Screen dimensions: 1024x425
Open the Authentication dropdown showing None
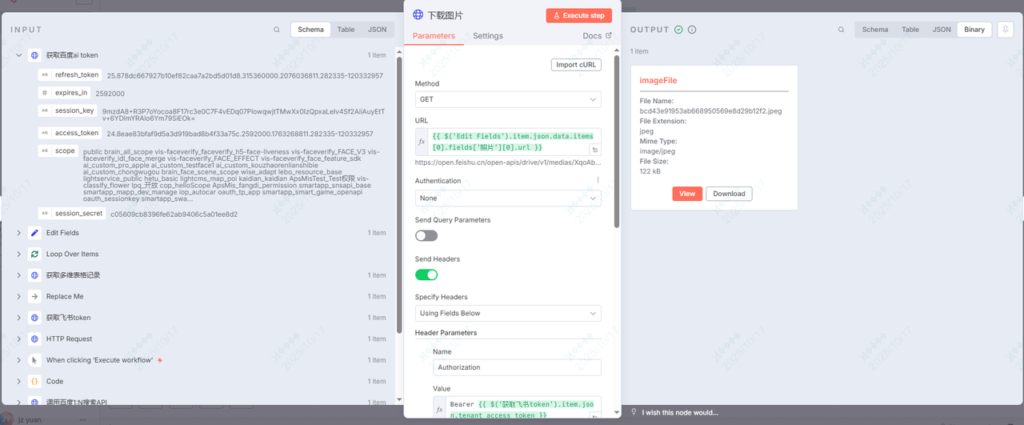[507, 198]
